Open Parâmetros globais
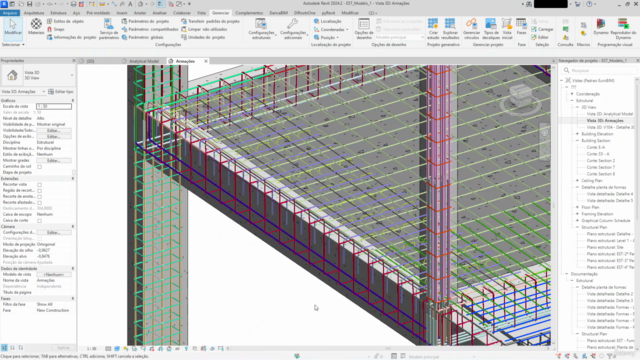Image resolution: width=640 pixels, height=360 pixels. pyautogui.click(x=142, y=37)
